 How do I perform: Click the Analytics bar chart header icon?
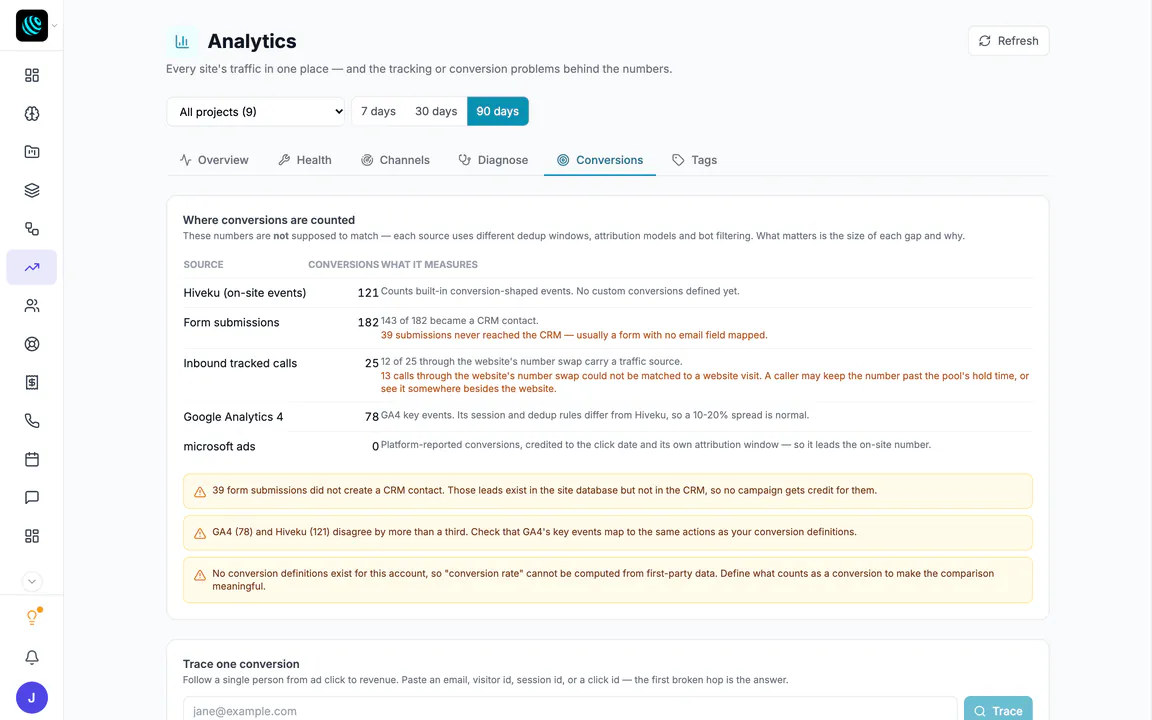(181, 42)
